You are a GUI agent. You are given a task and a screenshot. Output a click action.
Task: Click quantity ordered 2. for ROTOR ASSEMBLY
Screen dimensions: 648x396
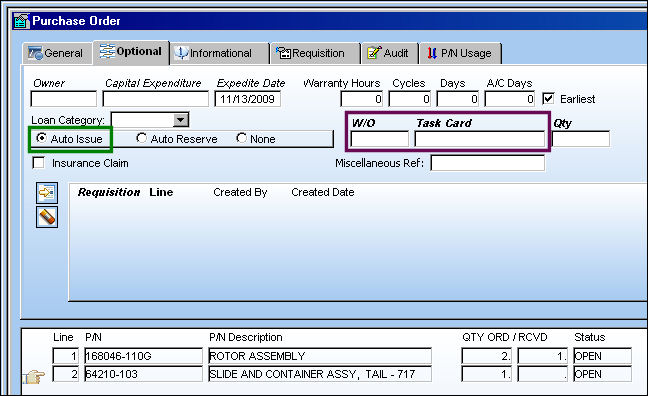click(x=486, y=356)
